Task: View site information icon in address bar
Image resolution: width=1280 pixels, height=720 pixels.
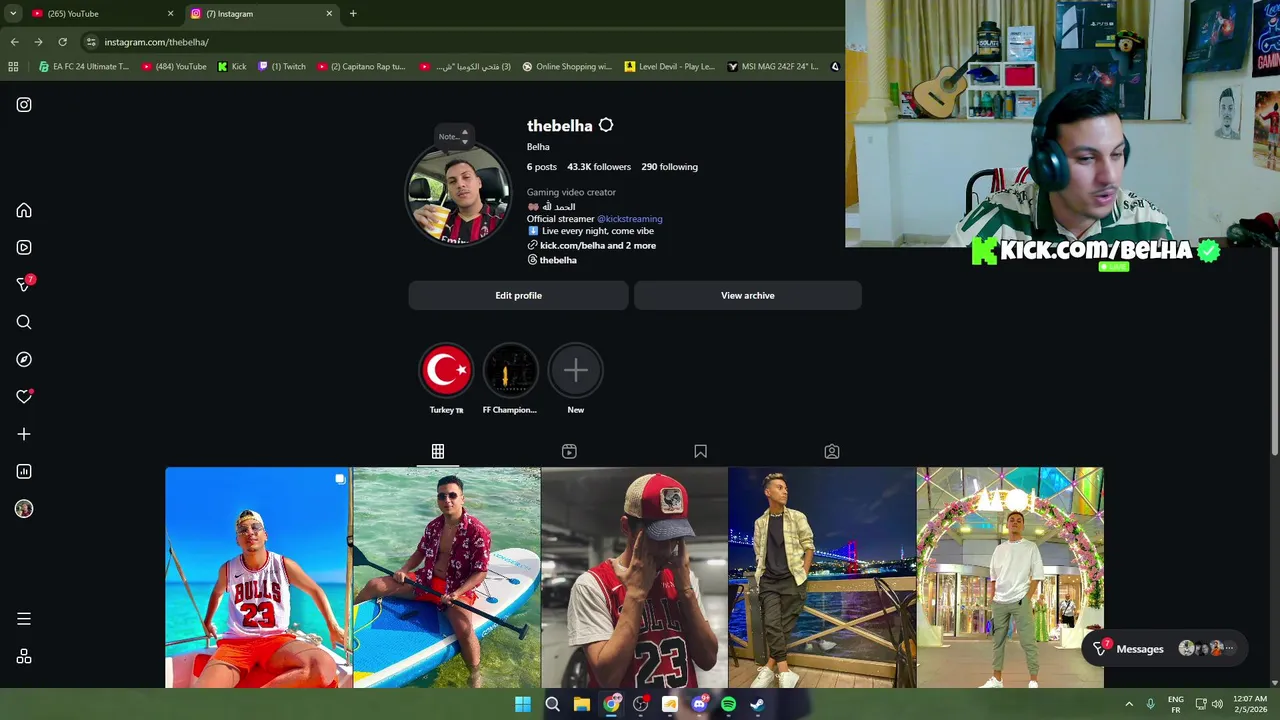Action: coord(91,42)
